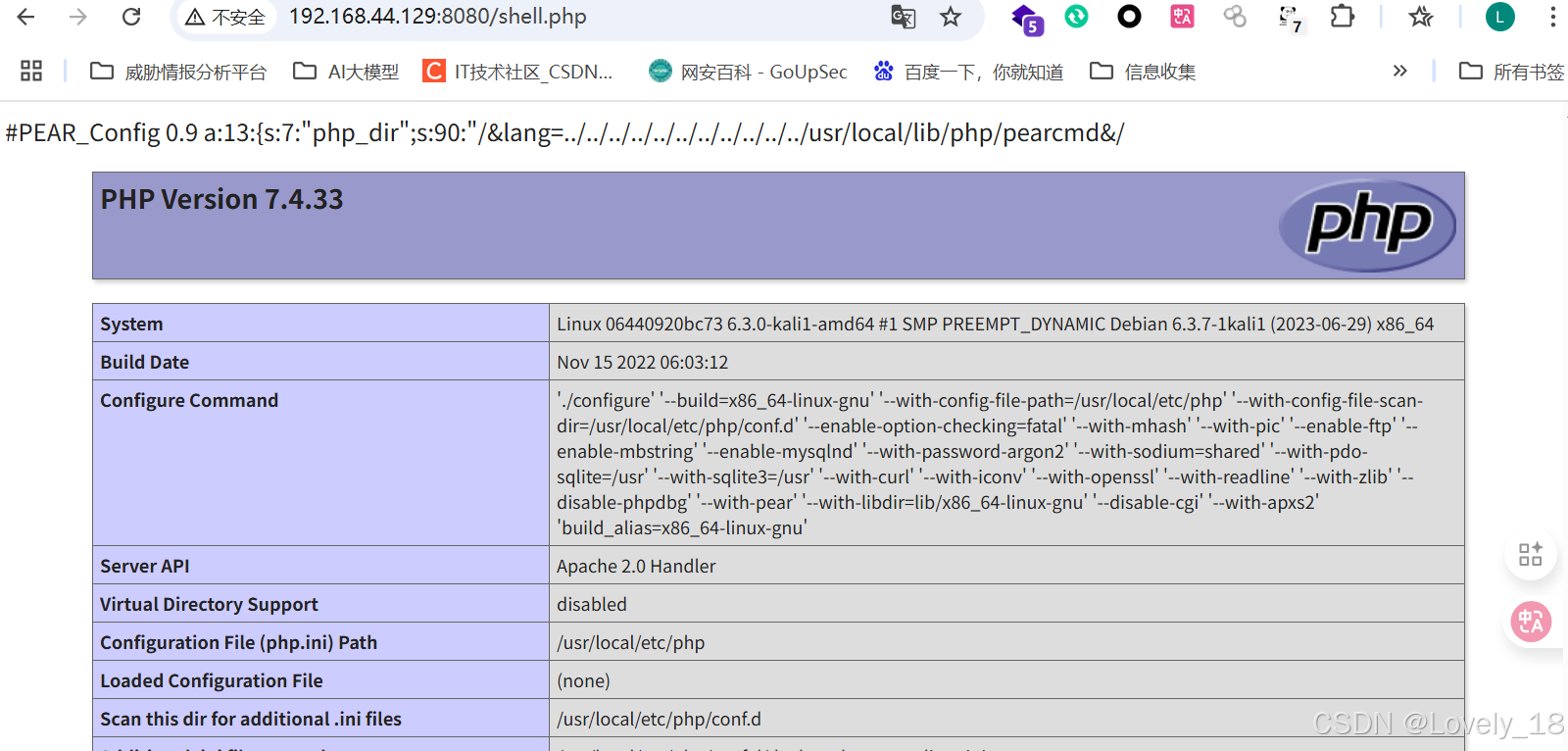This screenshot has width=1568, height=751.
Task: Click the Scan this dir for additional .ini files label
Action: [251, 719]
